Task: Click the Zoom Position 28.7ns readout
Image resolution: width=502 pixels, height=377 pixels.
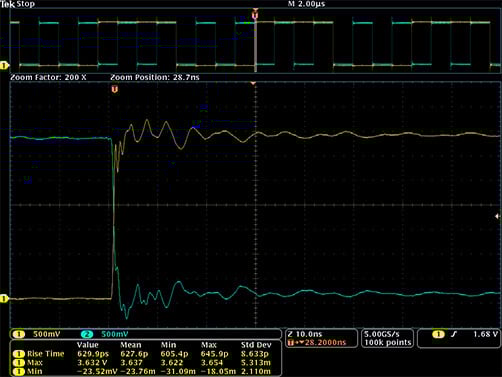Action: [155, 77]
